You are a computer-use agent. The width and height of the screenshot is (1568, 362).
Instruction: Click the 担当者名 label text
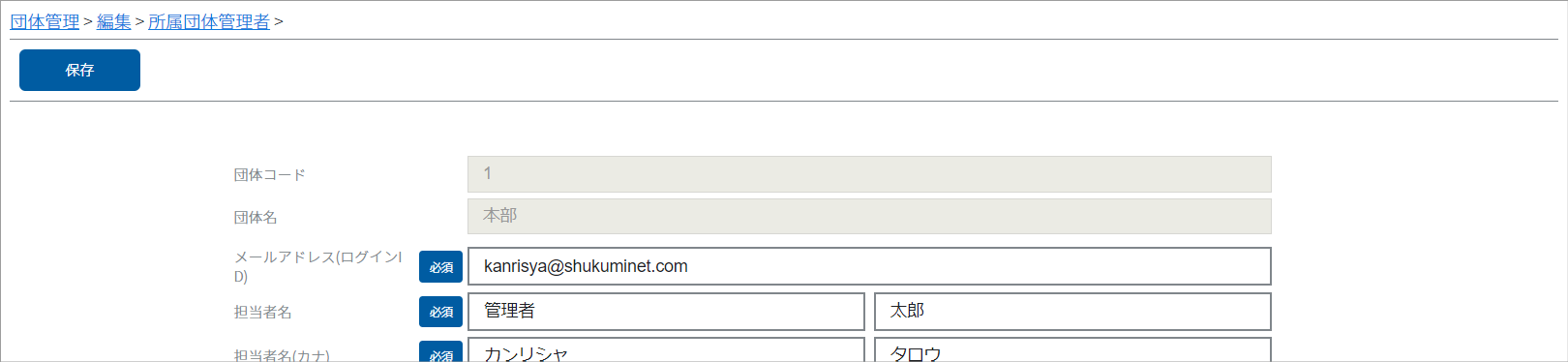pyautogui.click(x=262, y=312)
